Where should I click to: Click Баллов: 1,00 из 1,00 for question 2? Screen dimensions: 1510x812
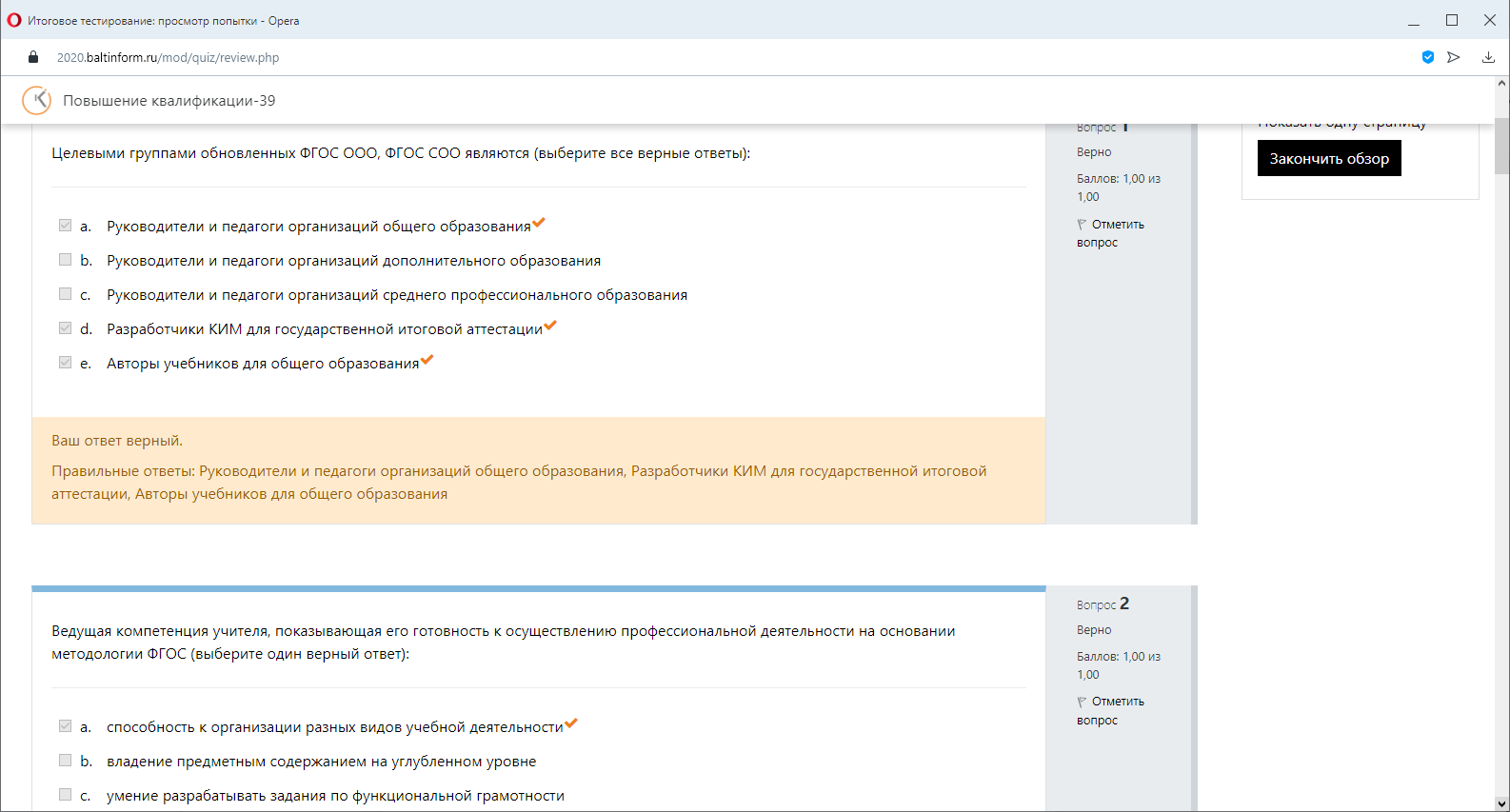(x=1119, y=665)
